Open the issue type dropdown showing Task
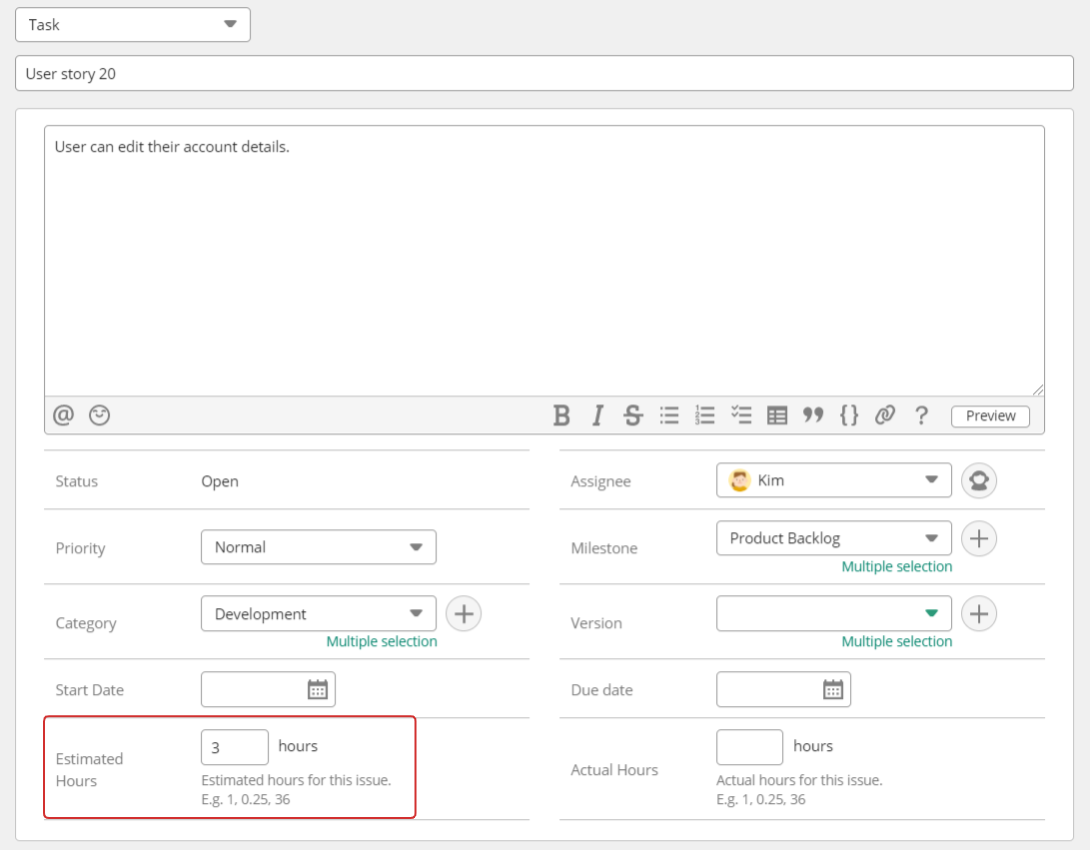 (132, 24)
